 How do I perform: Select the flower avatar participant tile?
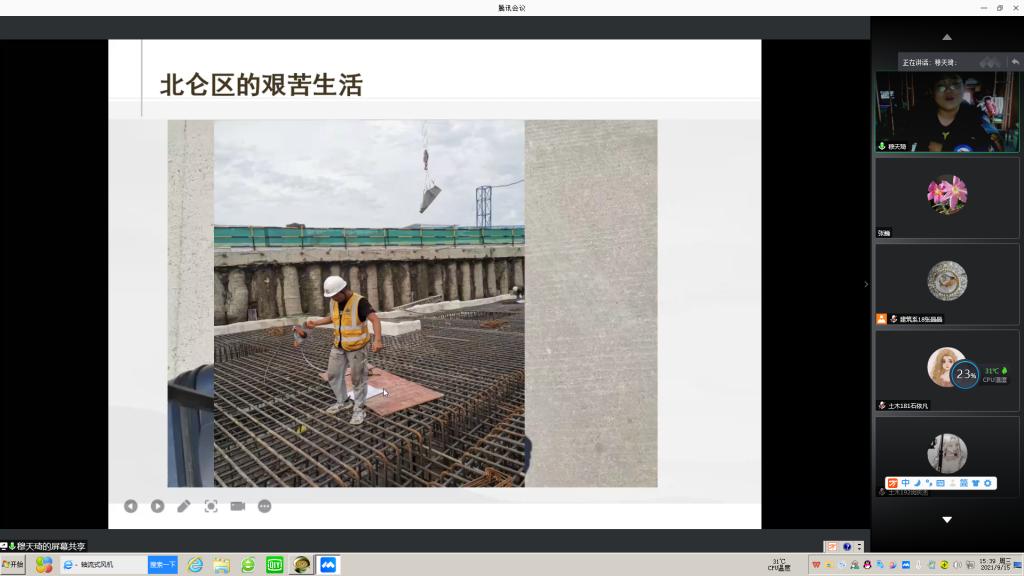pos(946,197)
